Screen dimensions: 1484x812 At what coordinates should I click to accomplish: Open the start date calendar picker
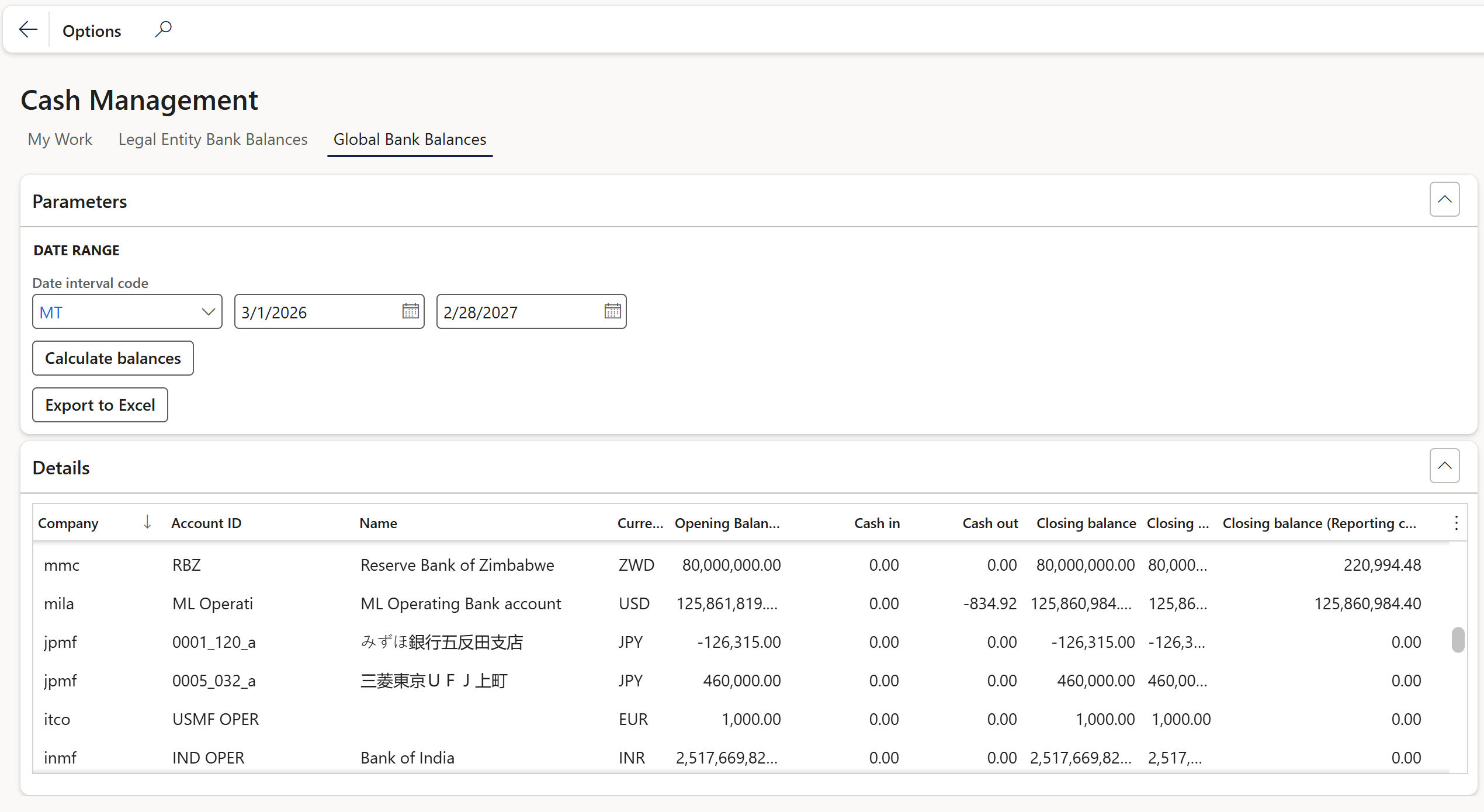tap(410, 311)
